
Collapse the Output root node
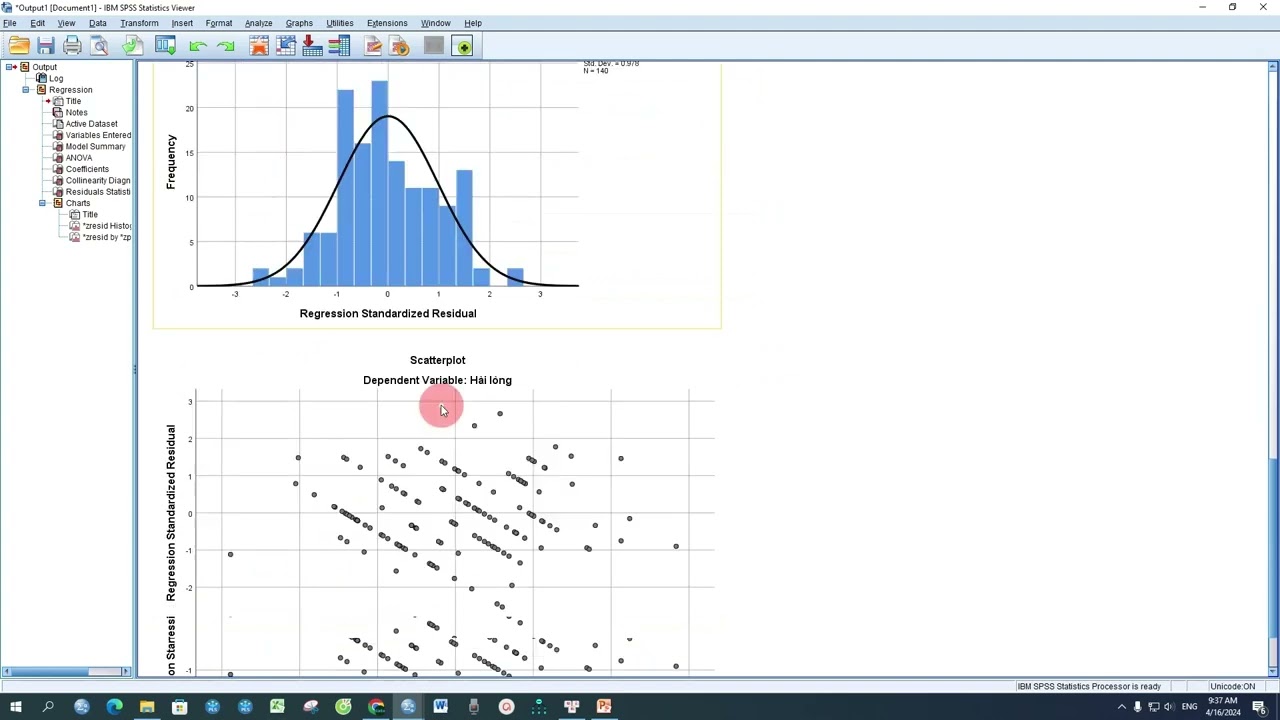coord(10,67)
